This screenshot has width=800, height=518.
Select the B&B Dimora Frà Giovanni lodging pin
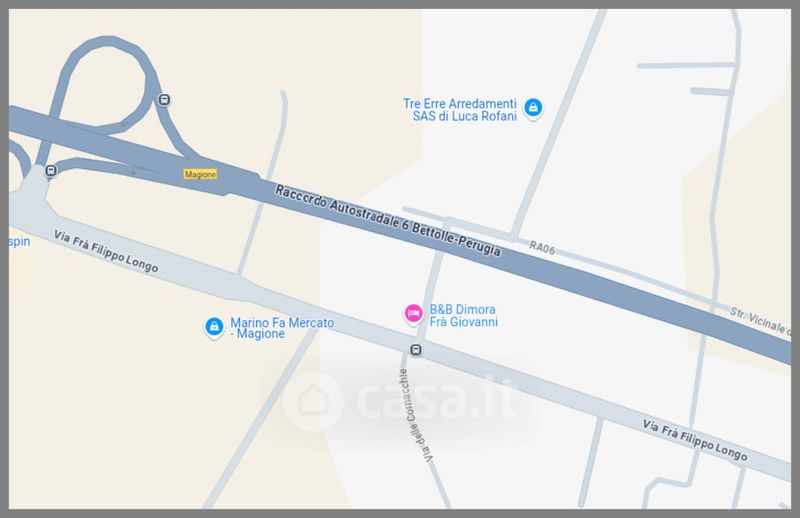413,313
